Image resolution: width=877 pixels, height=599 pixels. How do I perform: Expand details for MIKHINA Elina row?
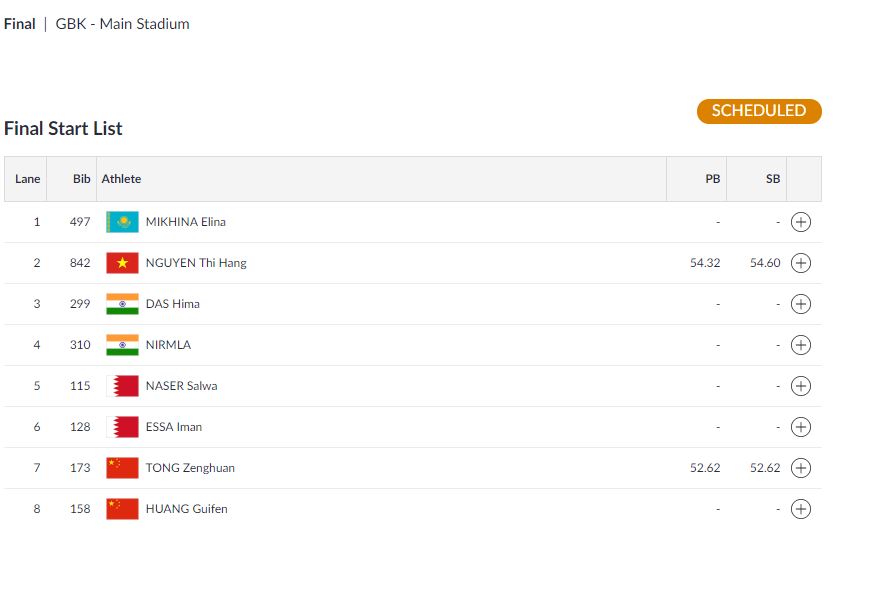click(x=800, y=222)
